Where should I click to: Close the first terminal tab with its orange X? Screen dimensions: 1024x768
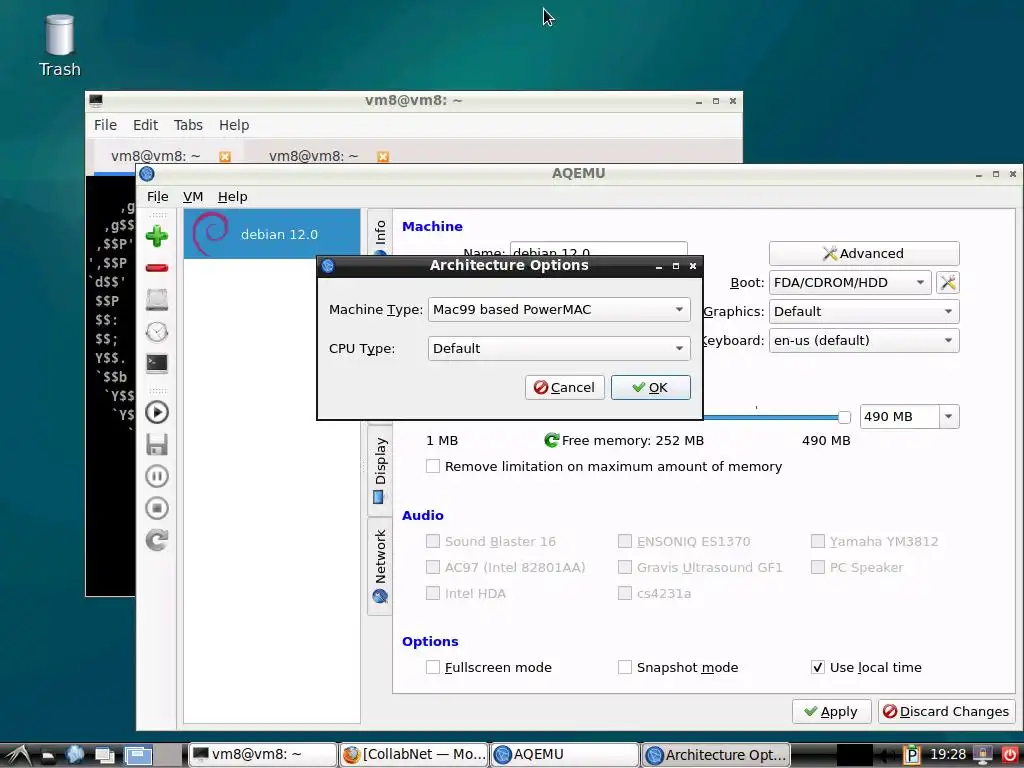[x=225, y=157]
